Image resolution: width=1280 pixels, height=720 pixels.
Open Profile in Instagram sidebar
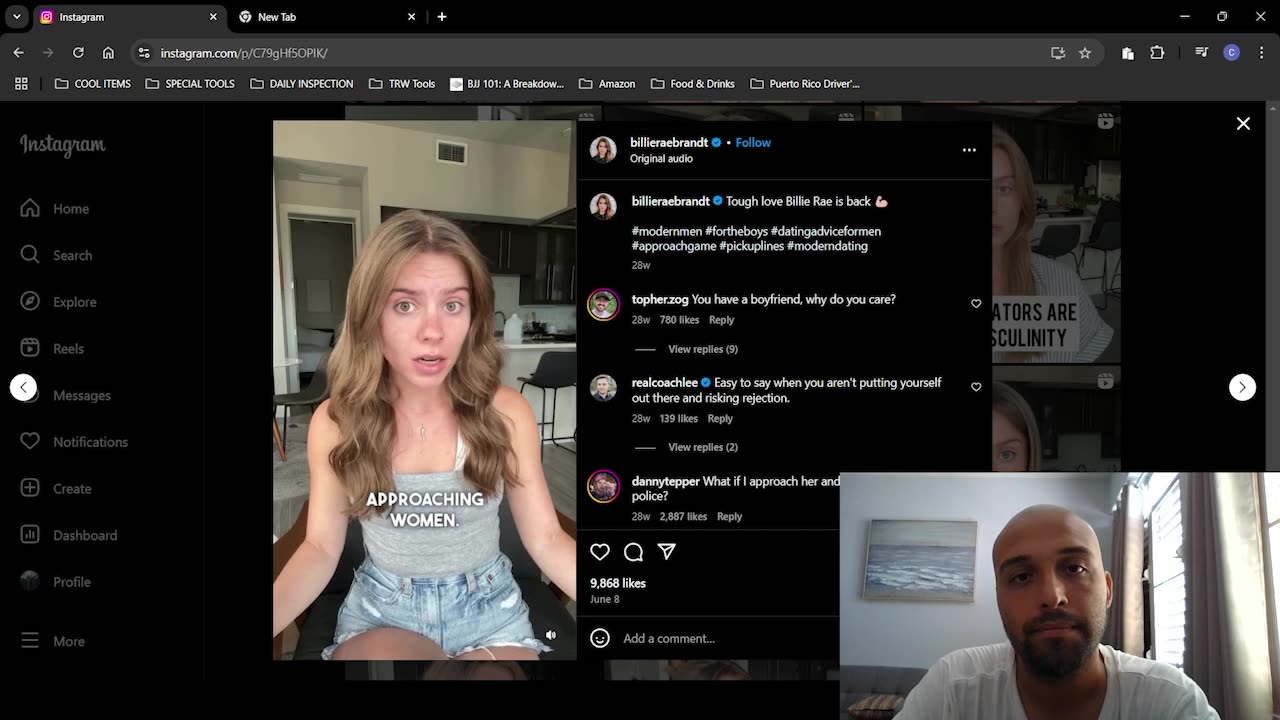[56, 581]
